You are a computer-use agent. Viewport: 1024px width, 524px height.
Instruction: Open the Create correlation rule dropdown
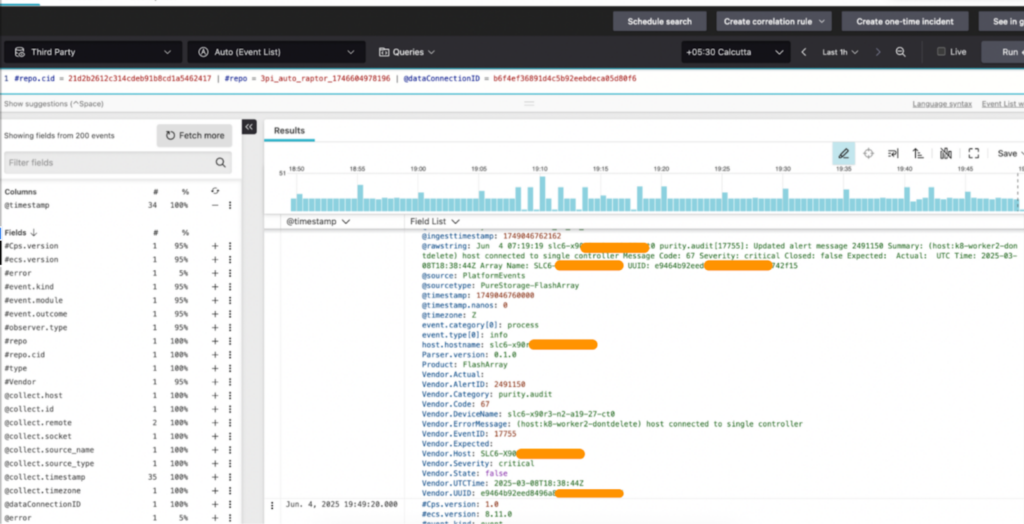pos(774,22)
